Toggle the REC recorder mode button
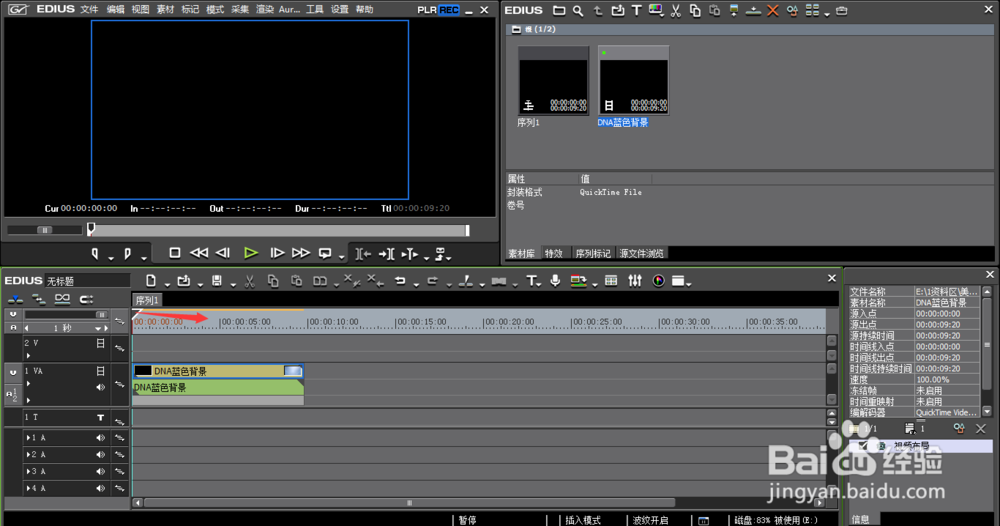 click(x=449, y=10)
